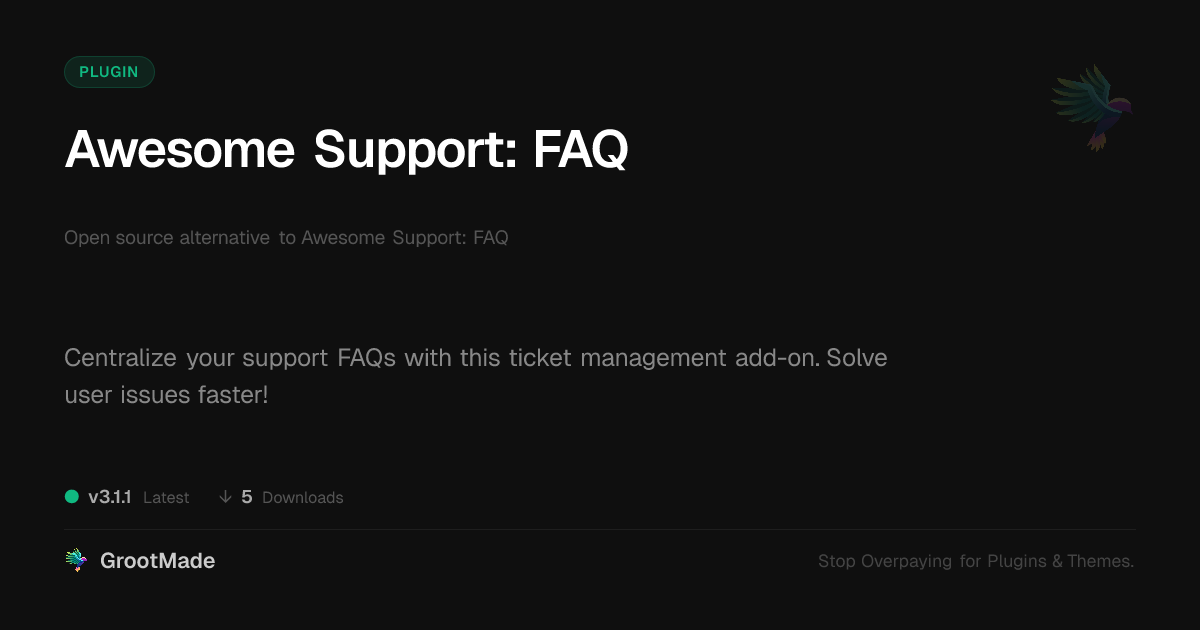Click the horizontal divider line above the footer

[x=600, y=529]
